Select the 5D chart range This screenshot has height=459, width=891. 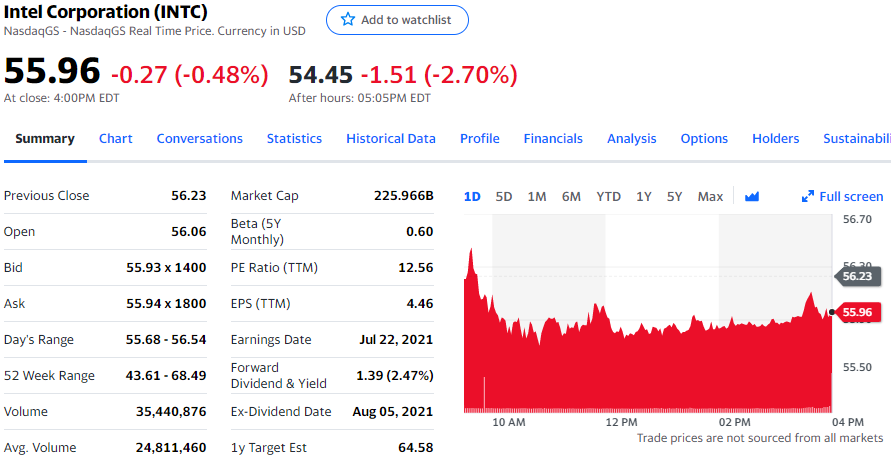(x=504, y=197)
